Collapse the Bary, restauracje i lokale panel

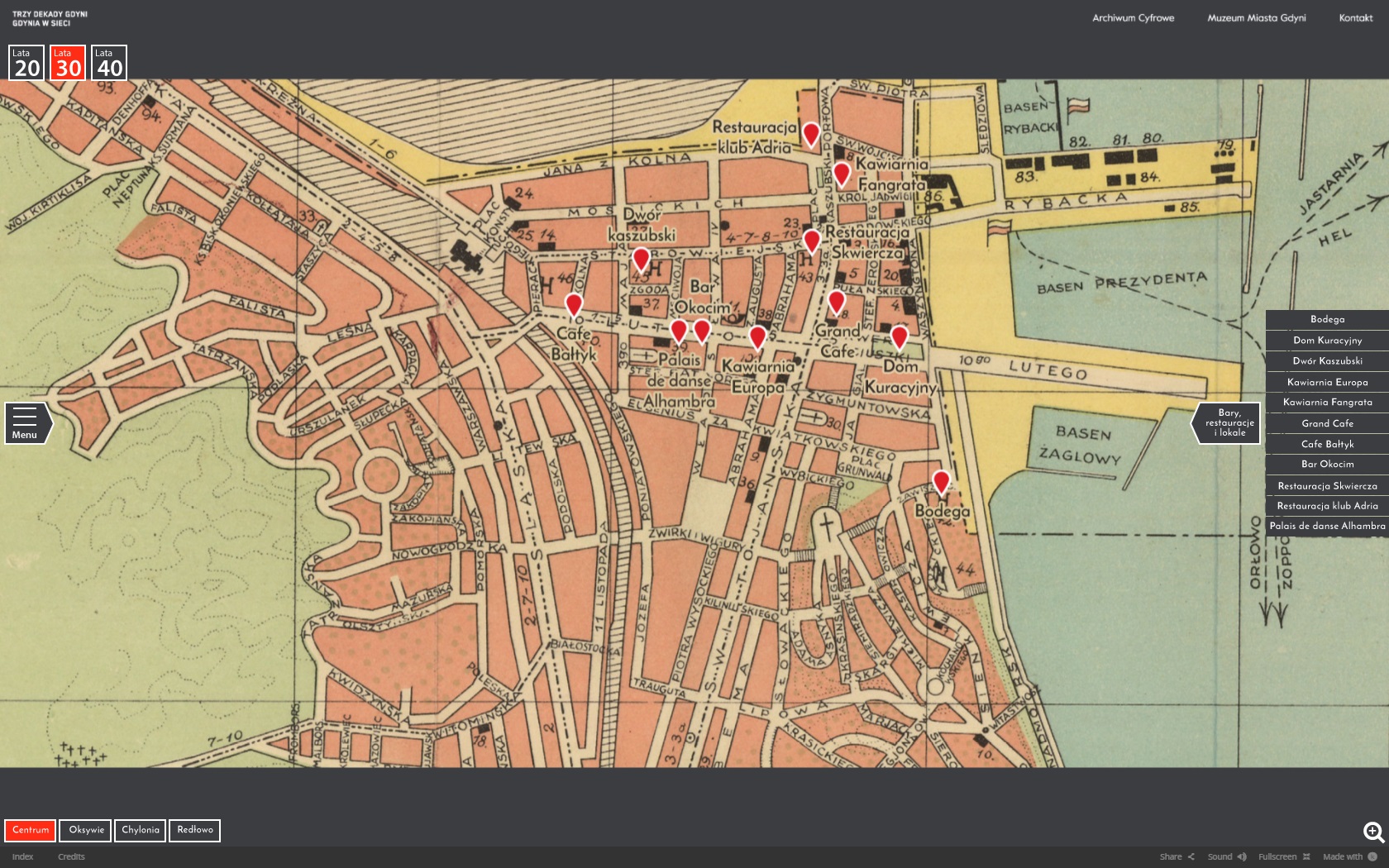(1227, 422)
